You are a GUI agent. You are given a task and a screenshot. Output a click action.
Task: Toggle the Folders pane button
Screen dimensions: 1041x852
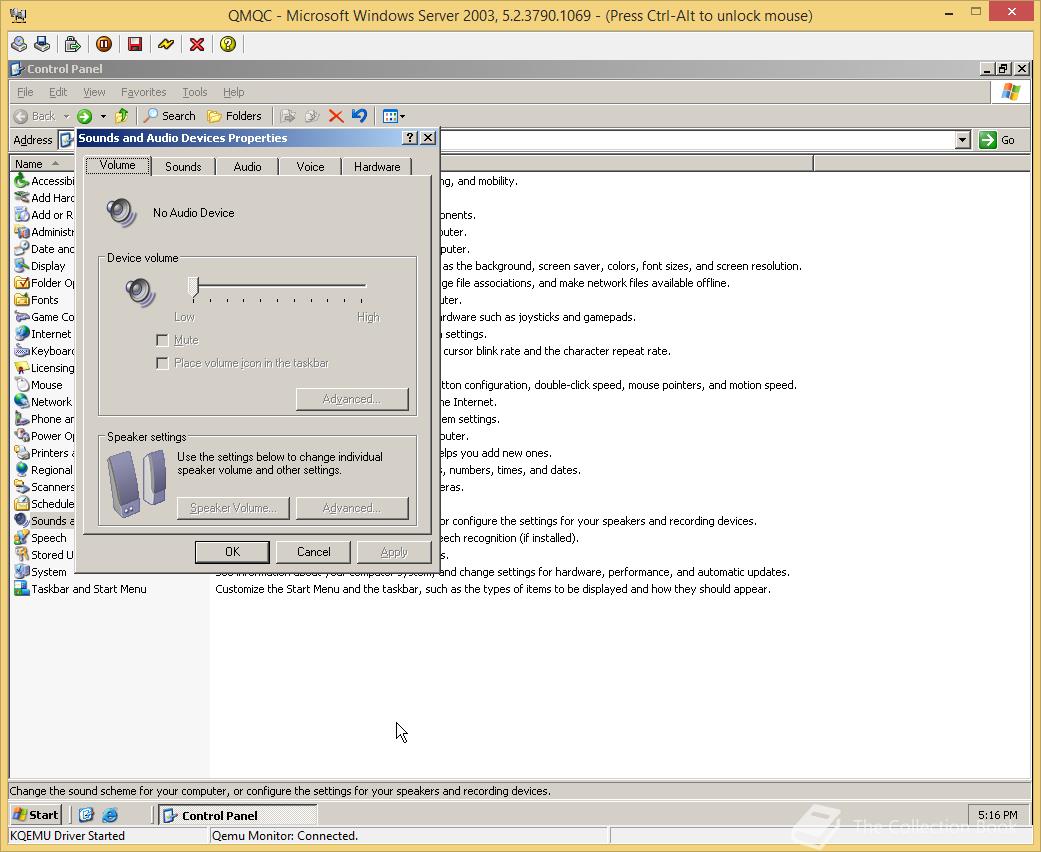point(234,116)
